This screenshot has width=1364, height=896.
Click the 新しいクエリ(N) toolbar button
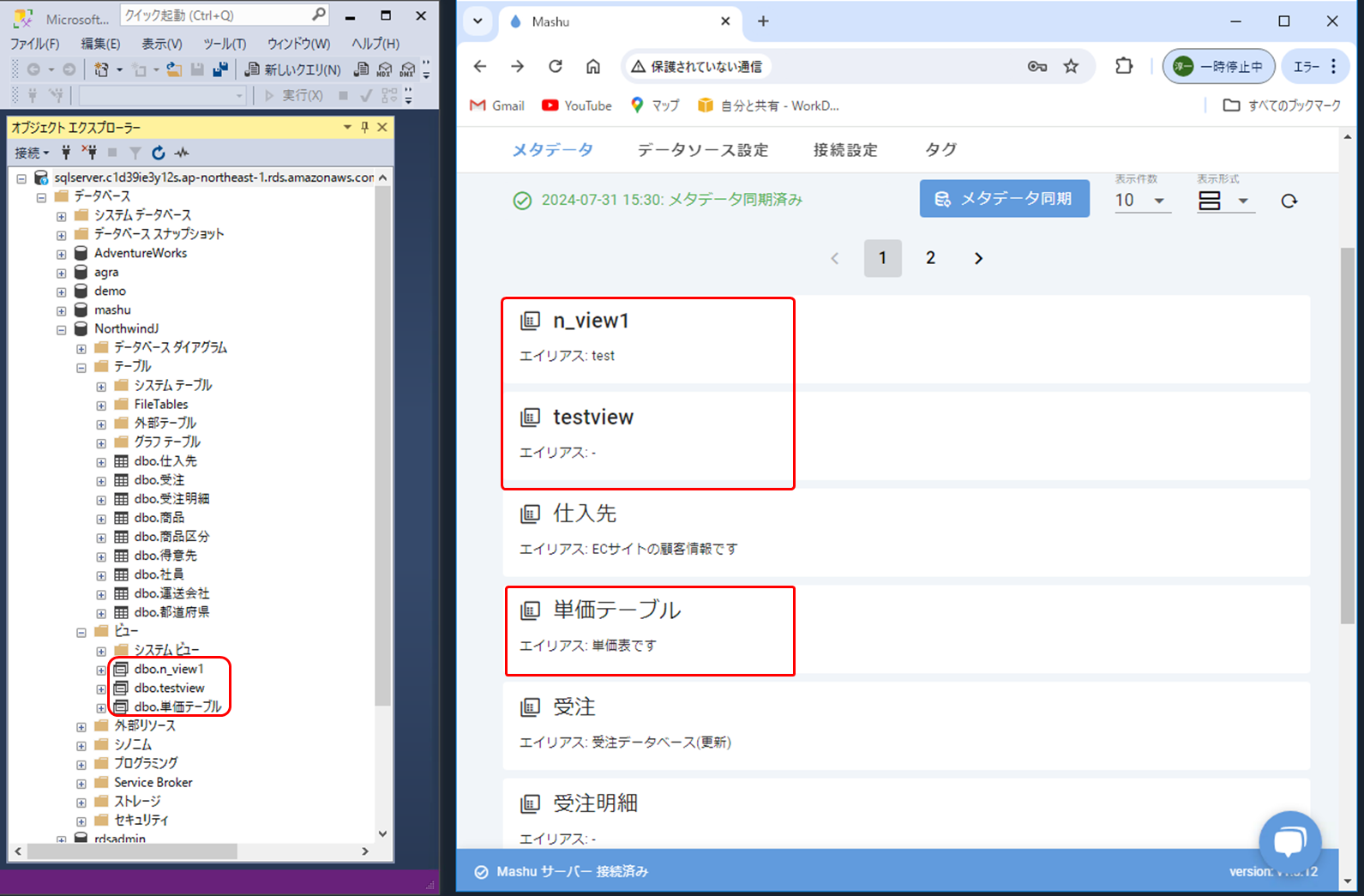[x=292, y=69]
